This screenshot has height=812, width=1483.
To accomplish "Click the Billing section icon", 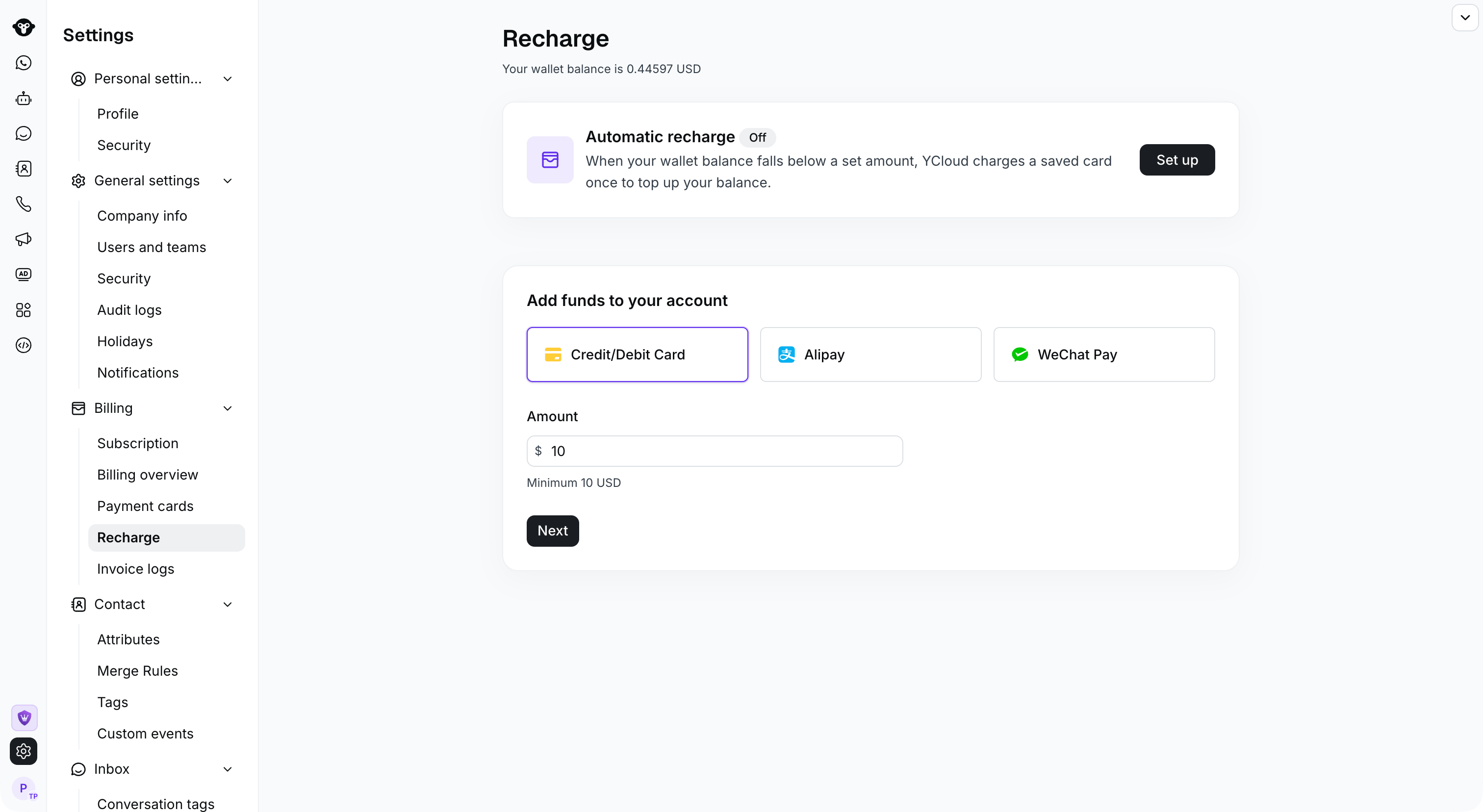I will point(78,408).
